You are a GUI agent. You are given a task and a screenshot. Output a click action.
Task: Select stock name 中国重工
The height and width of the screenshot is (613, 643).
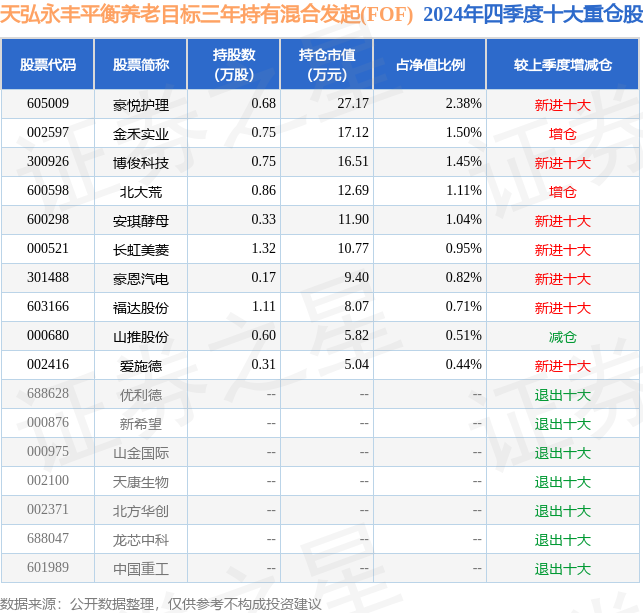tap(141, 570)
